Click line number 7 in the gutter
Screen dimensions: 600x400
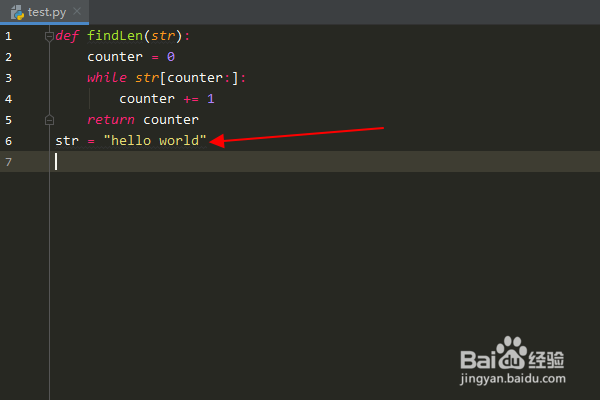click(8, 162)
